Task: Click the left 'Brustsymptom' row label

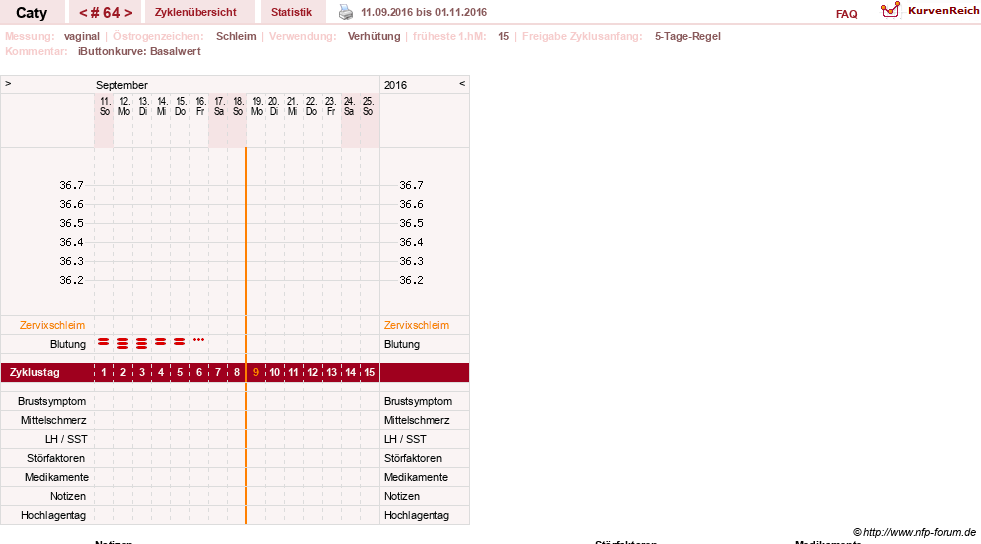Action: pyautogui.click(x=52, y=401)
